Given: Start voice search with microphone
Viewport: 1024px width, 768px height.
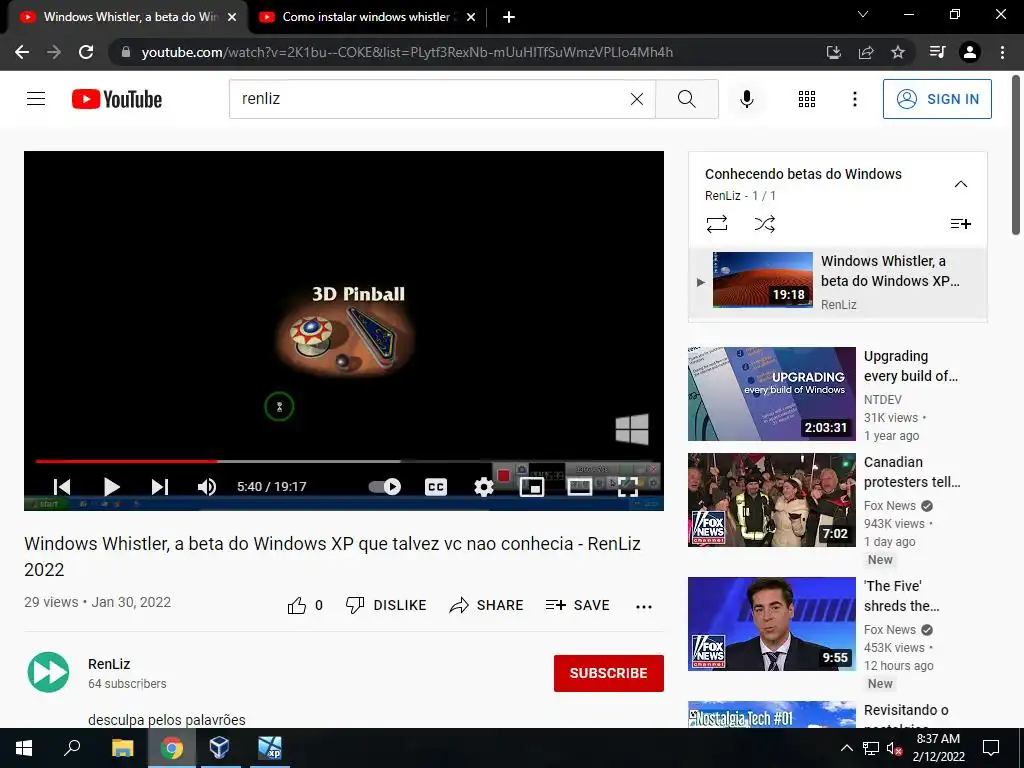Looking at the screenshot, I should pyautogui.click(x=746, y=99).
